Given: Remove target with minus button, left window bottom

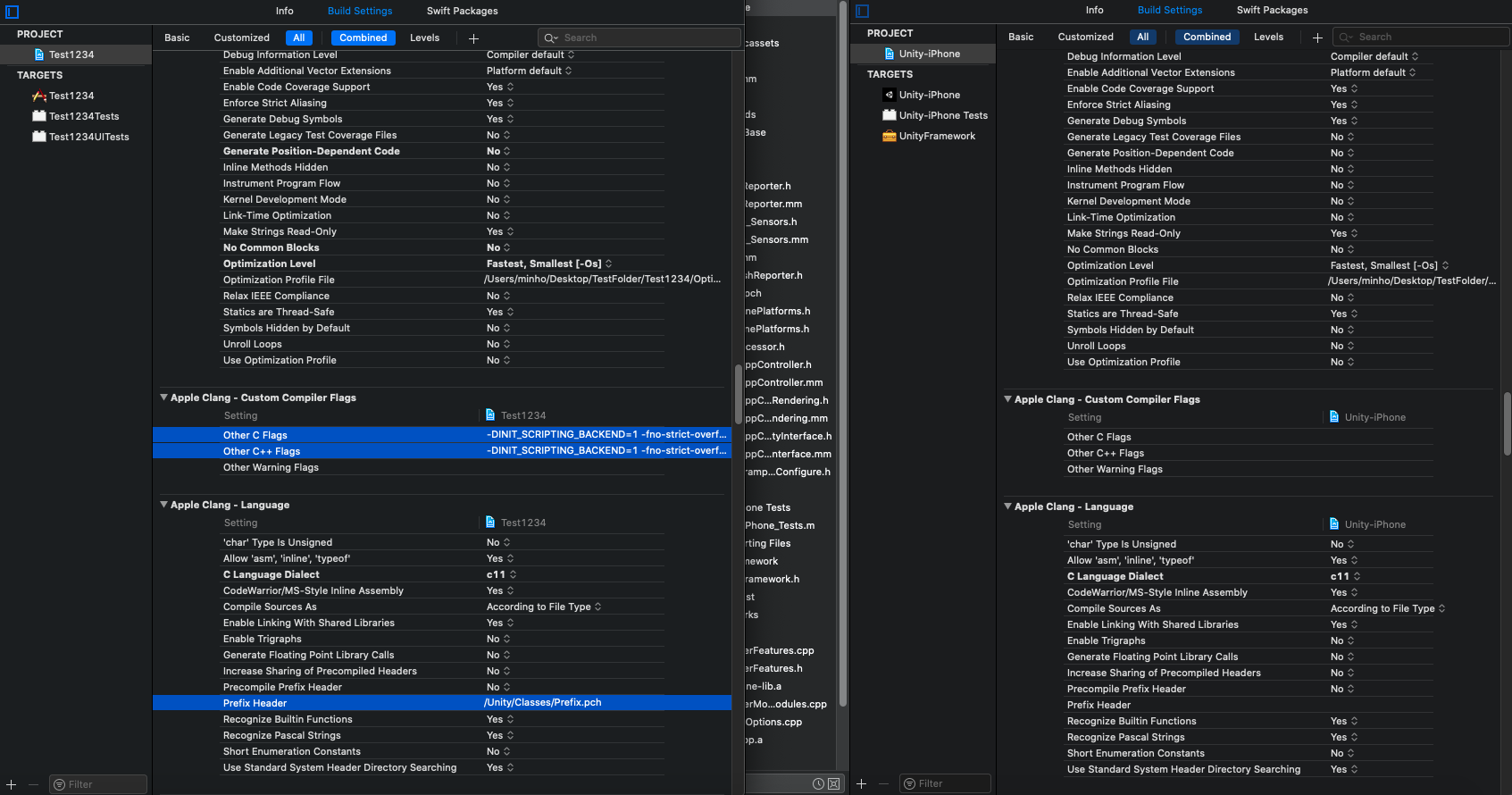Looking at the screenshot, I should point(33,784).
